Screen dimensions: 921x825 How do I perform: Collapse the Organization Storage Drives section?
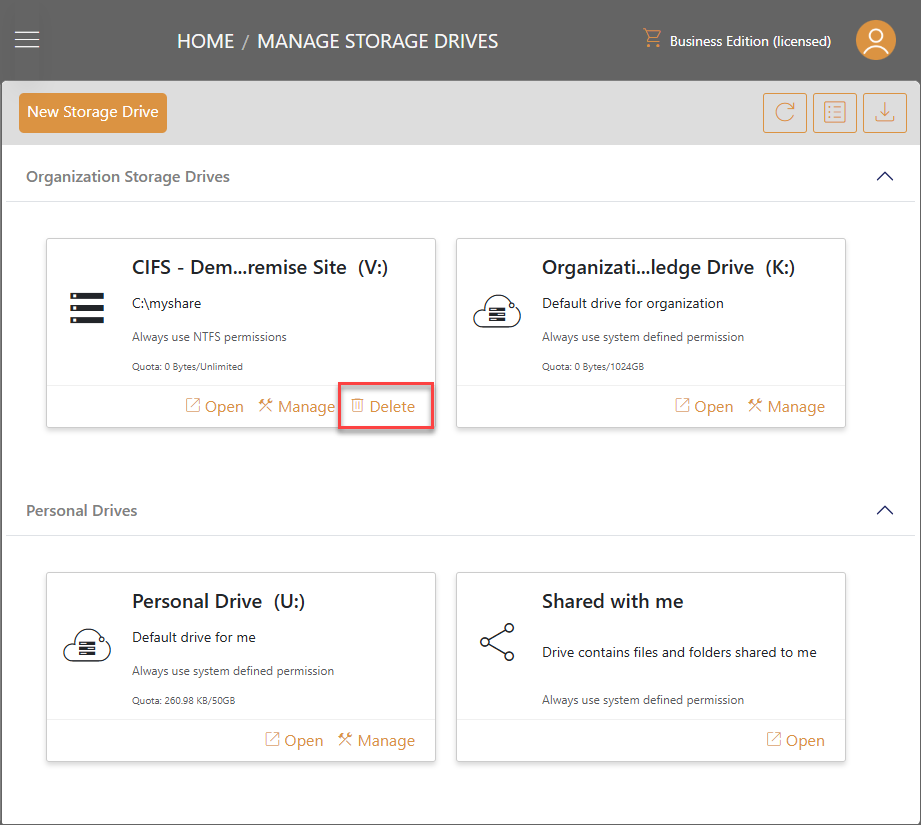[x=885, y=176]
